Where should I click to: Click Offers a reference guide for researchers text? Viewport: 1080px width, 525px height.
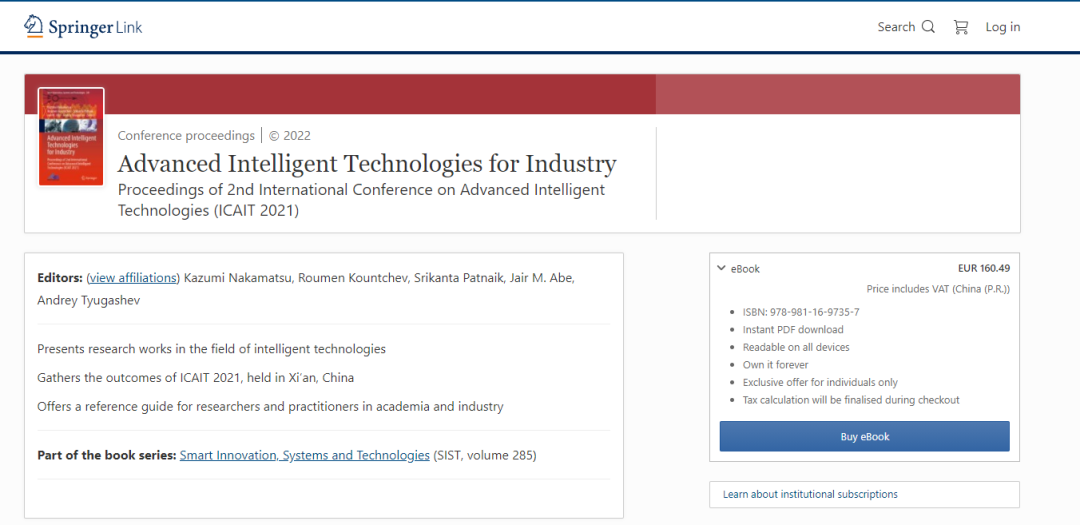[270, 406]
